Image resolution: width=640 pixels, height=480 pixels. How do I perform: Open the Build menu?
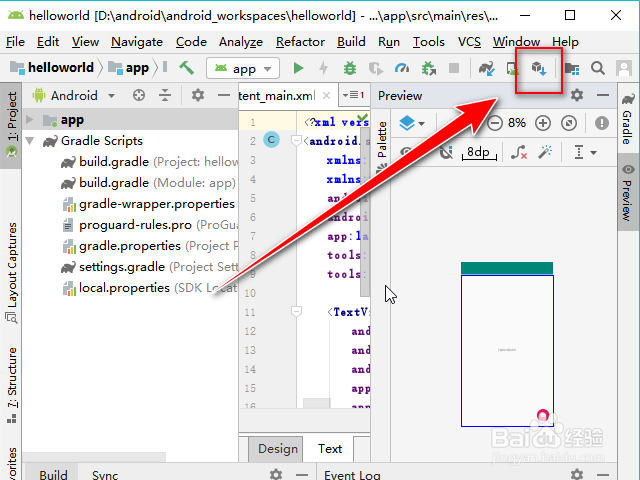351,42
